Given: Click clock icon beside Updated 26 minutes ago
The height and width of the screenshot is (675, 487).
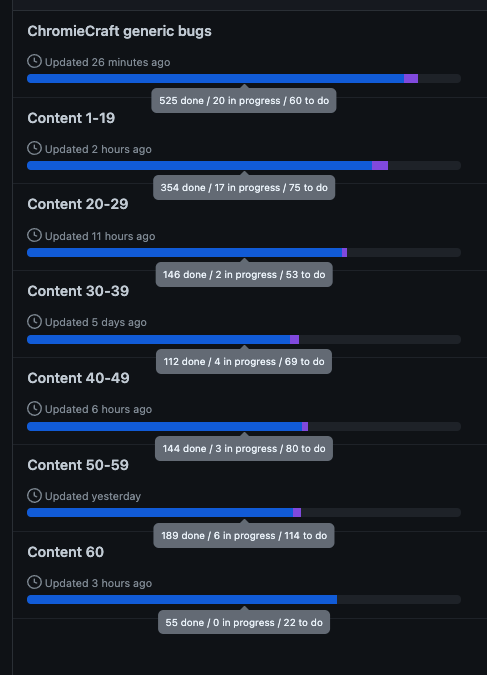Looking at the screenshot, I should (x=34, y=62).
